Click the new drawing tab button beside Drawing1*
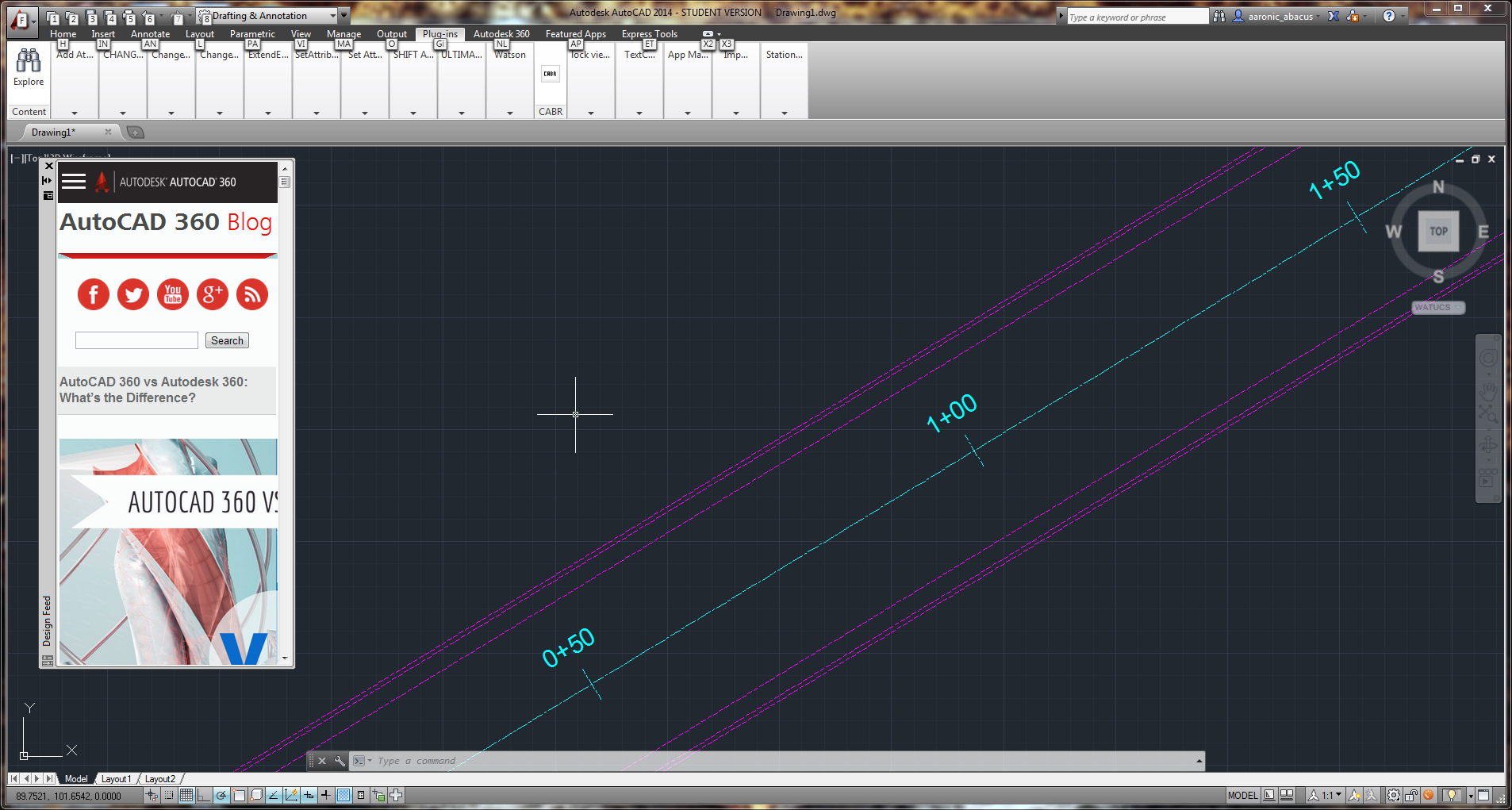 (136, 132)
